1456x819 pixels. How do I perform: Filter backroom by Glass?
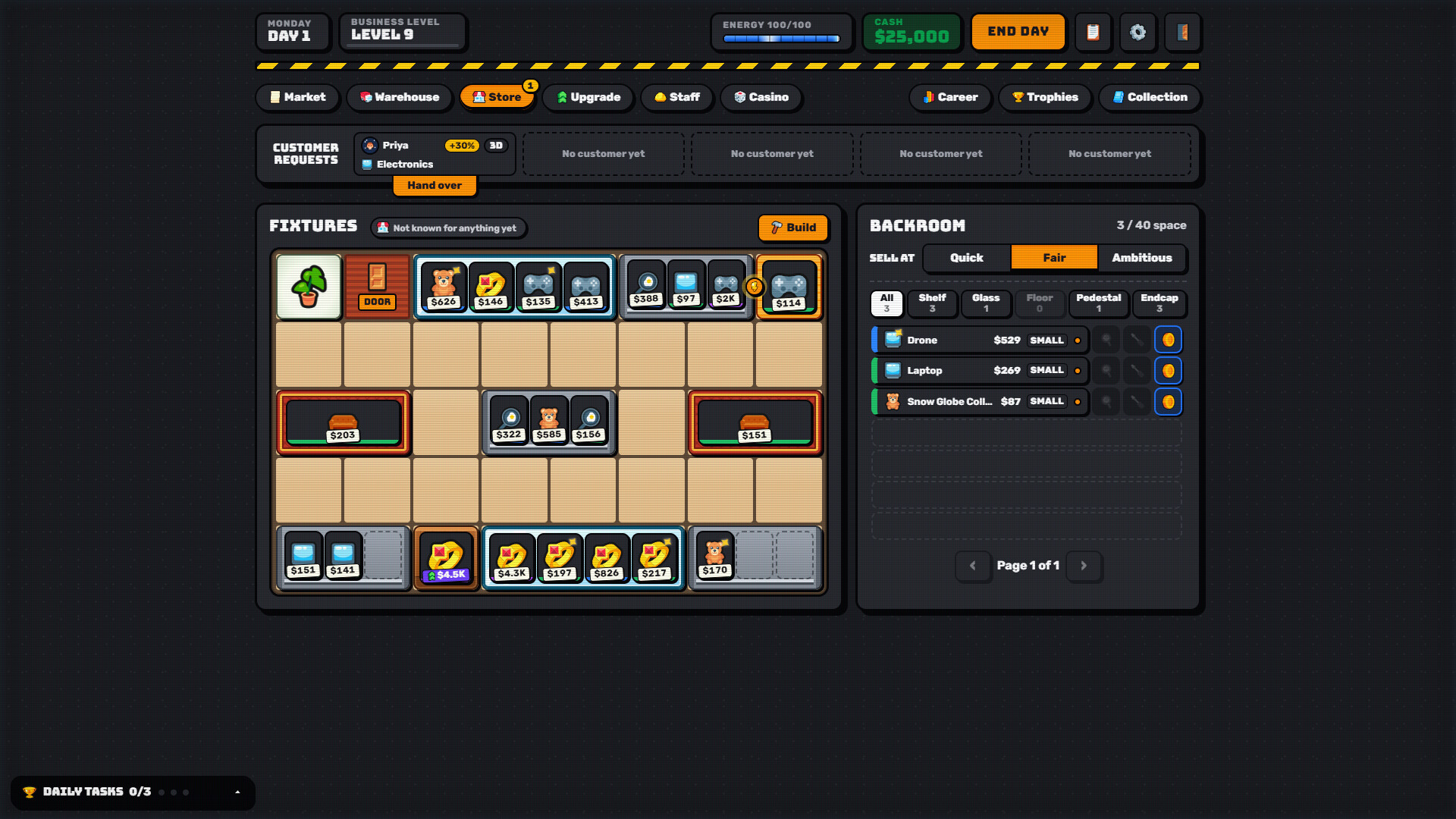(986, 303)
